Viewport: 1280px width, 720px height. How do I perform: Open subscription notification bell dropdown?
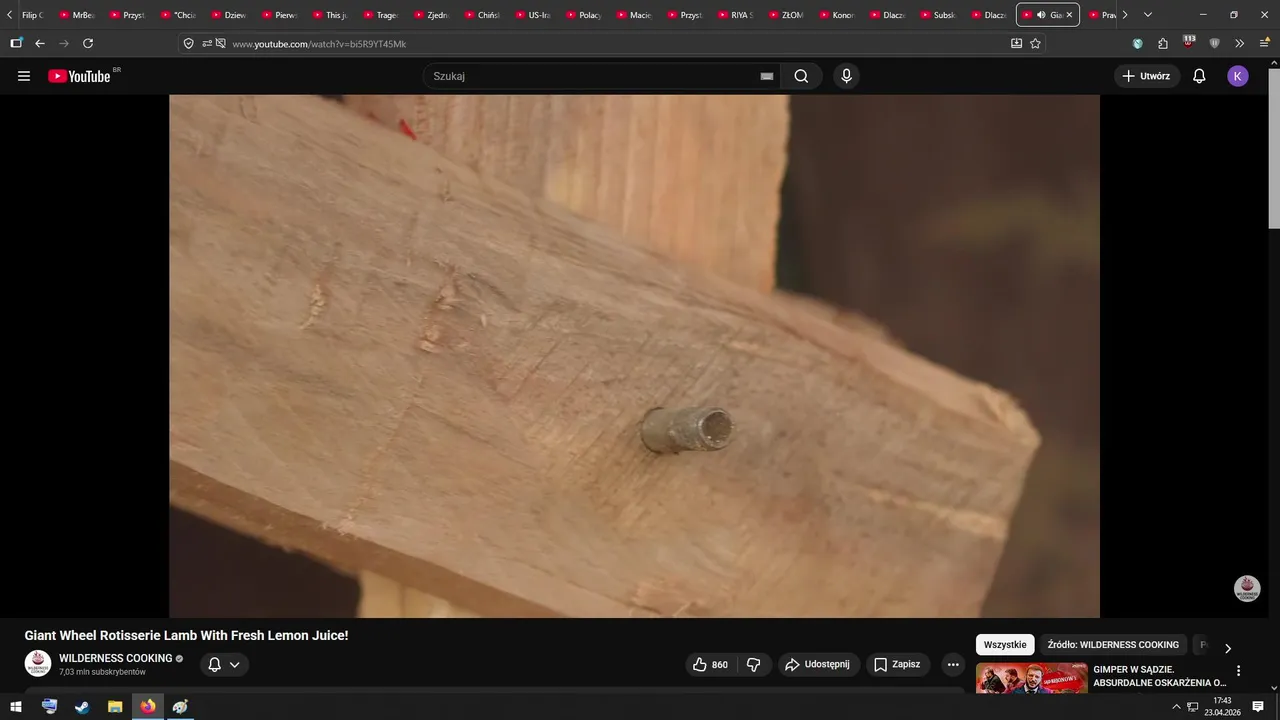coord(224,665)
